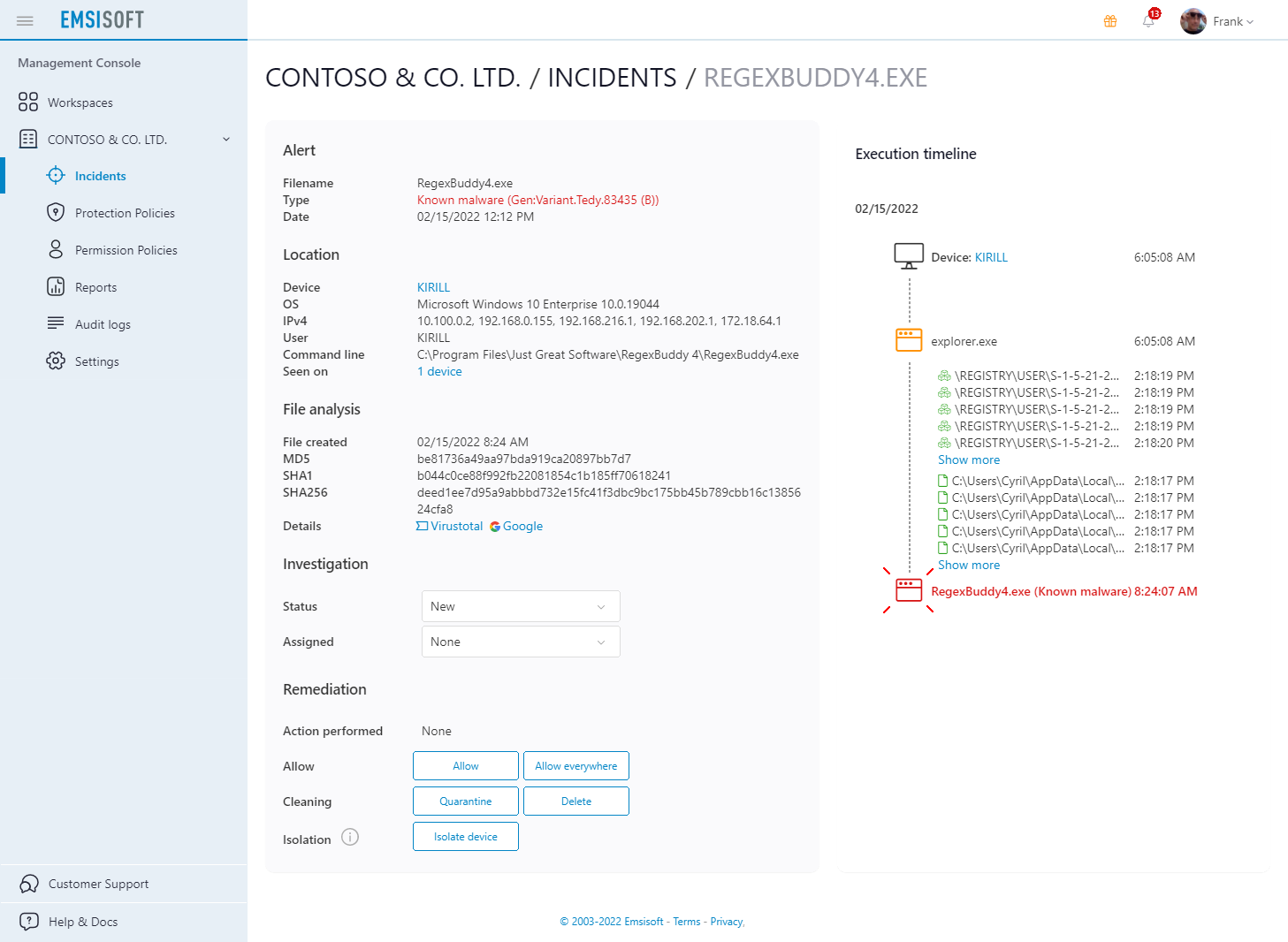Click the registry icon of the 2:18:20 PM entry

(x=944, y=443)
